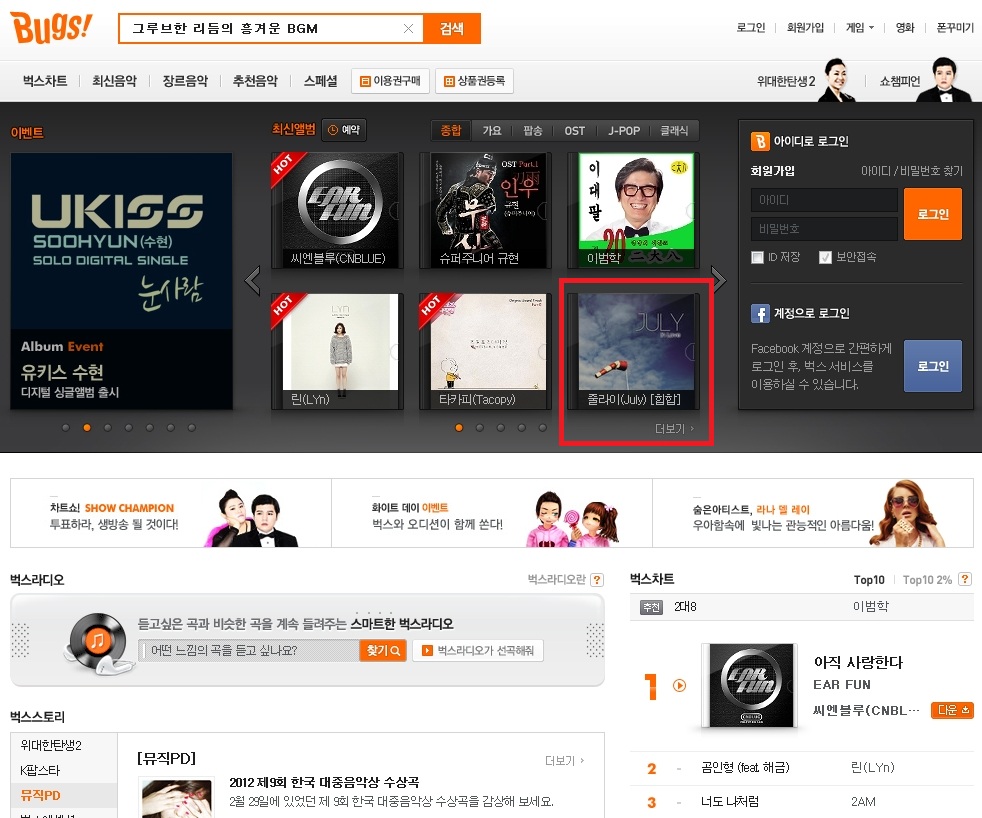
Task: Open the 장르음악 menu
Action: point(185,81)
